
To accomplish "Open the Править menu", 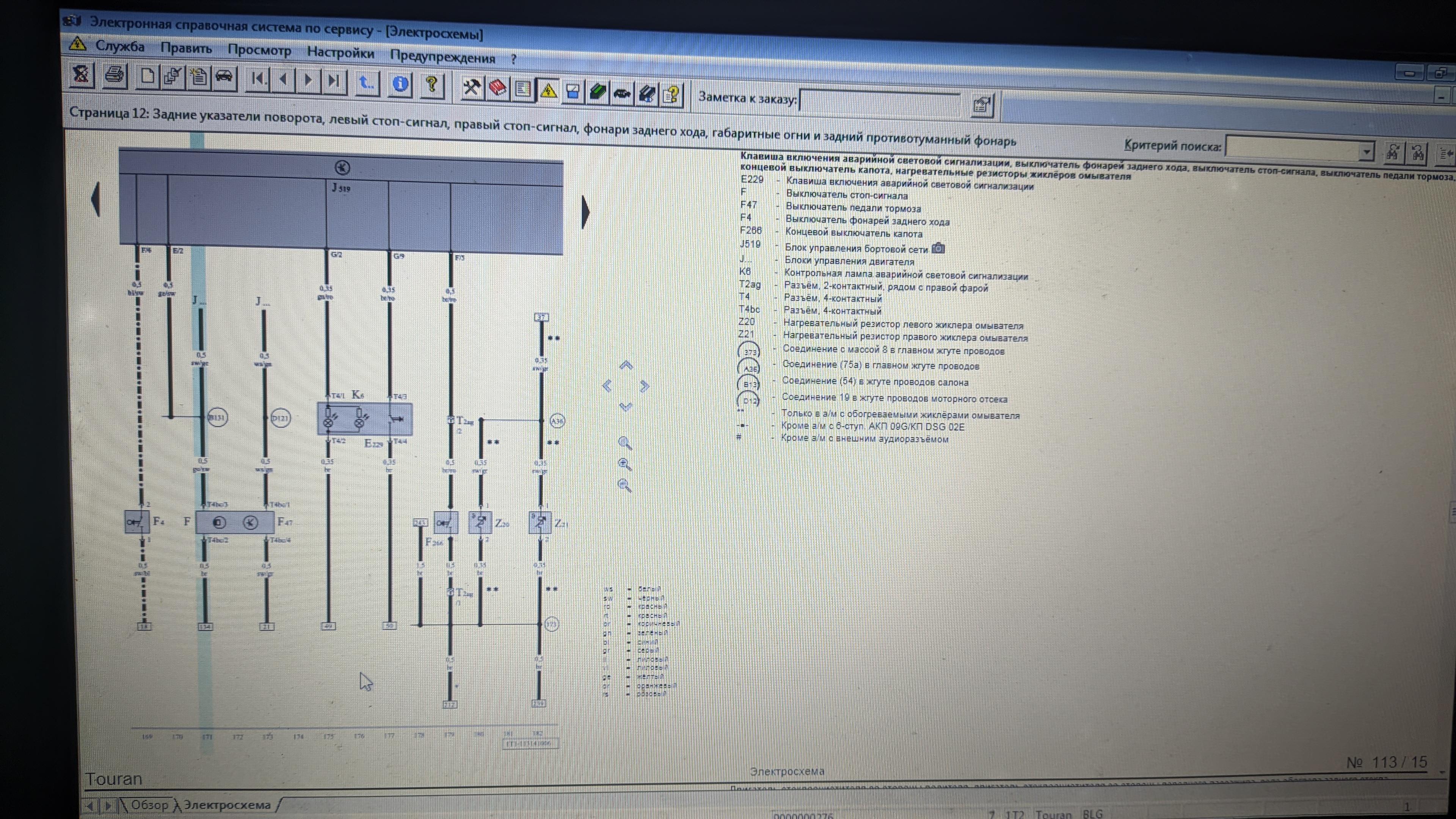I will (186, 48).
